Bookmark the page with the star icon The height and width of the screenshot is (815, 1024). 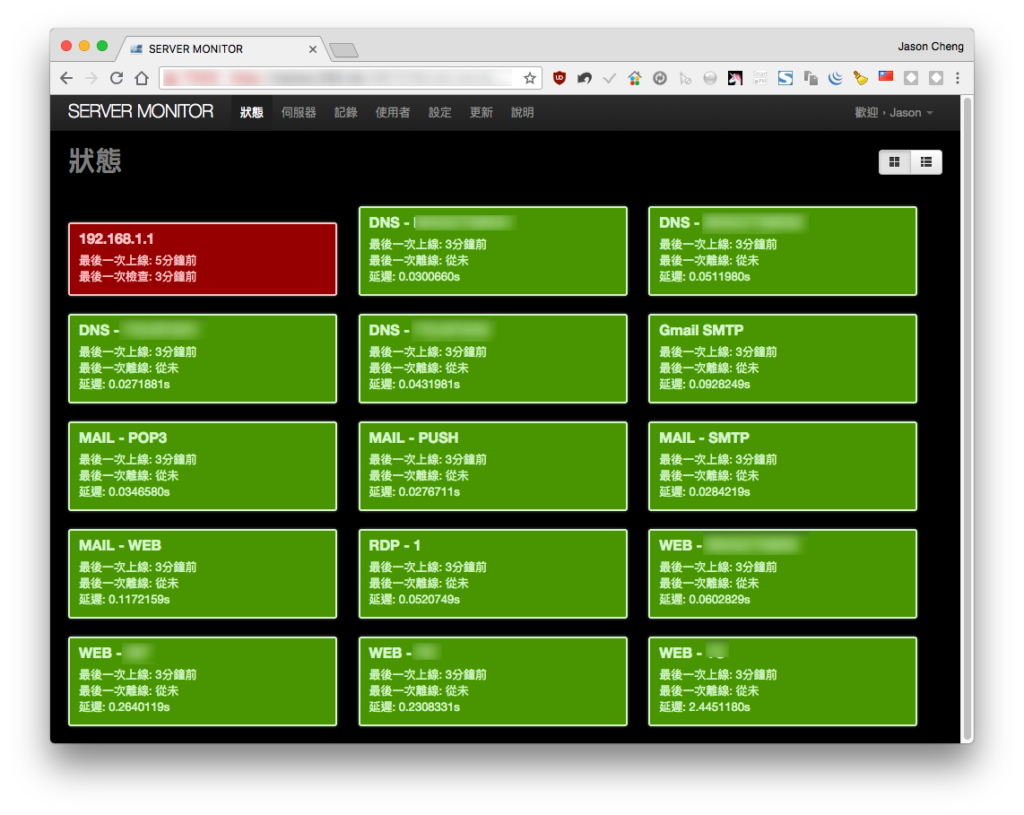click(x=530, y=78)
